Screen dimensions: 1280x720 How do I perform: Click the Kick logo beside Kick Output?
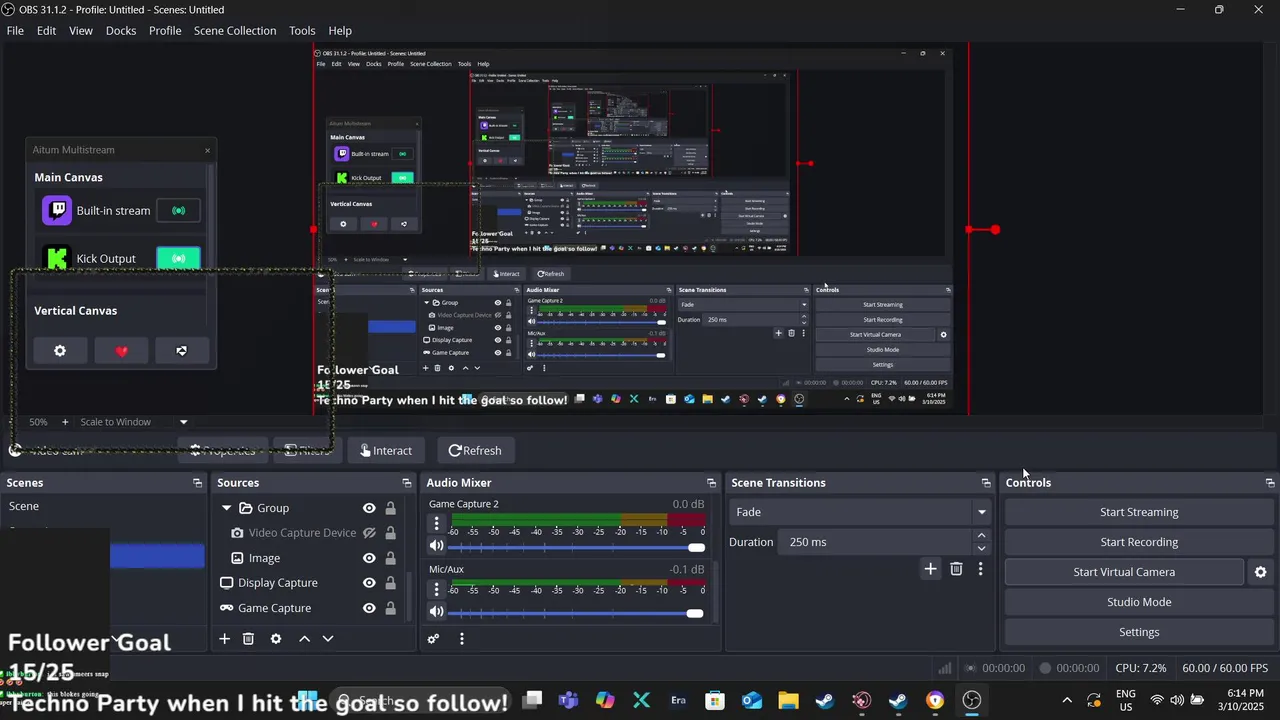[57, 258]
